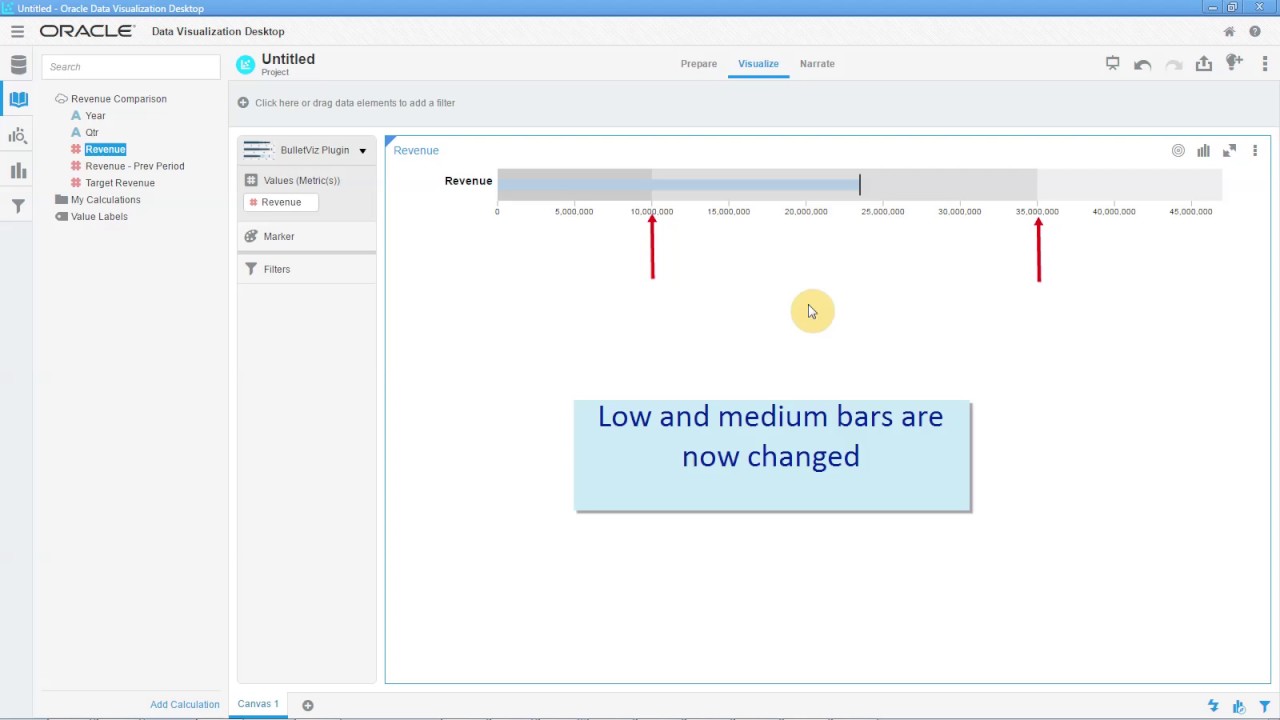Screen dimensions: 1280x720
Task: Go to Home using house icon
Action: pyautogui.click(x=1229, y=31)
